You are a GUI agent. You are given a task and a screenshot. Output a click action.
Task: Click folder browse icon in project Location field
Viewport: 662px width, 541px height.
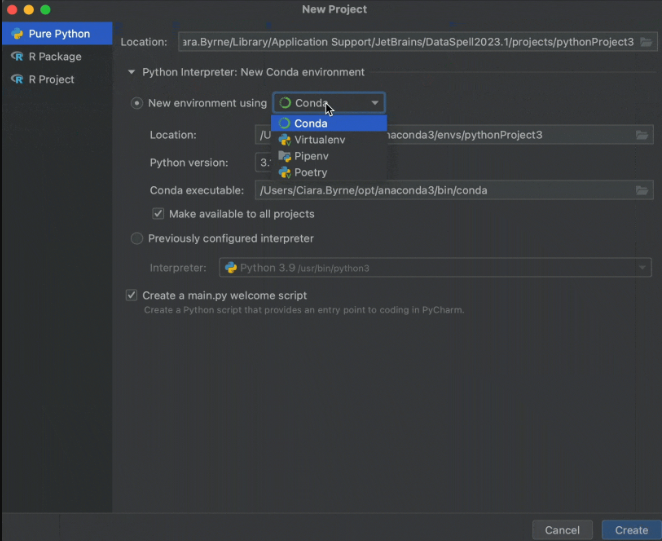pos(647,42)
